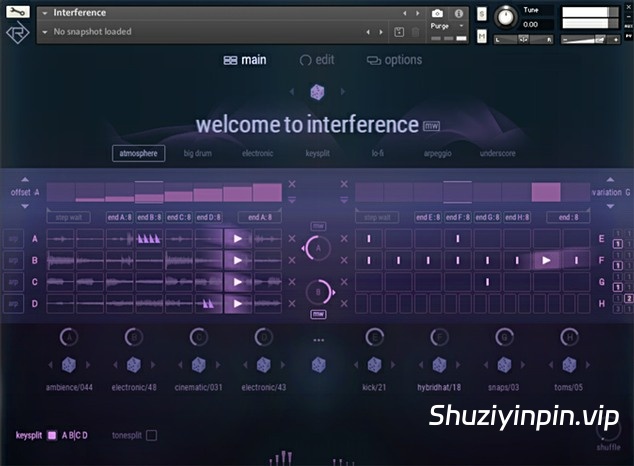Toggle first step of row E
Viewport: 634px width, 466px height.
369,238
